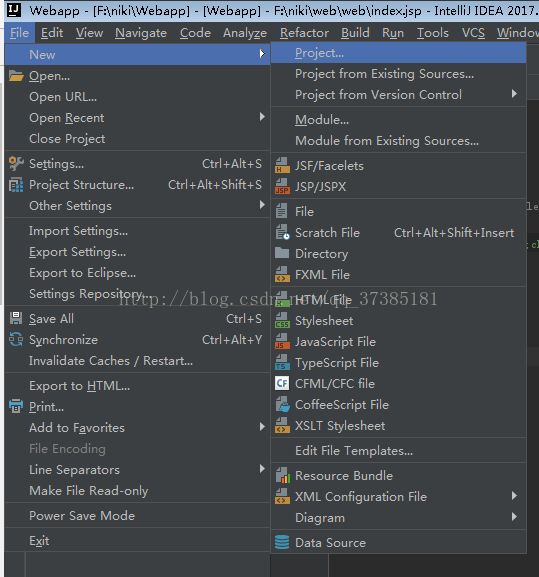This screenshot has width=539, height=577.
Task: Click the Scratch File clock icon
Action: 282,233
